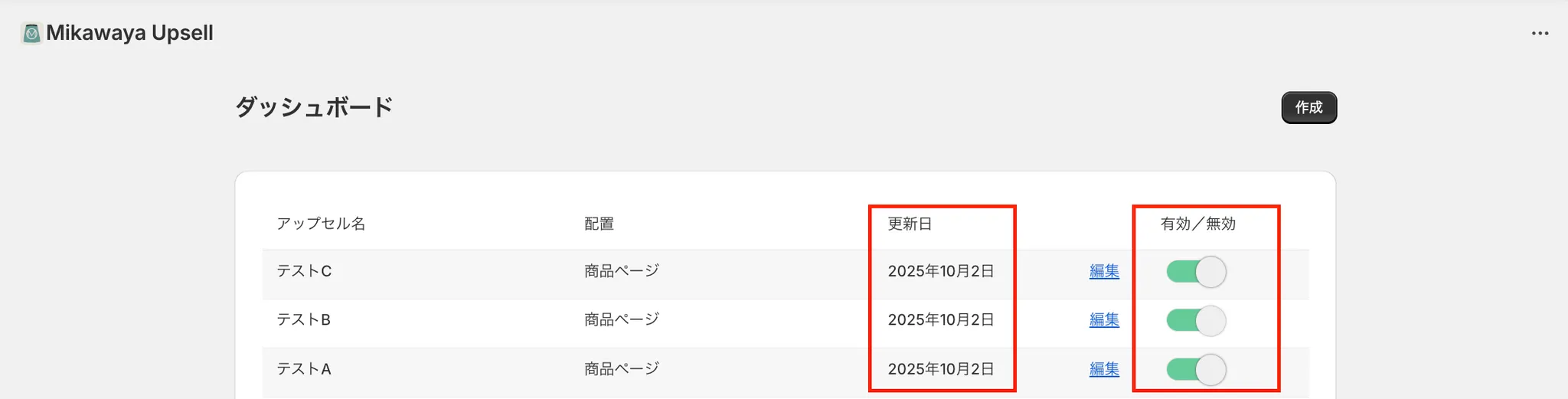Viewport: 1568px width, 399px height.
Task: Click the 配置 column header
Action: click(599, 224)
